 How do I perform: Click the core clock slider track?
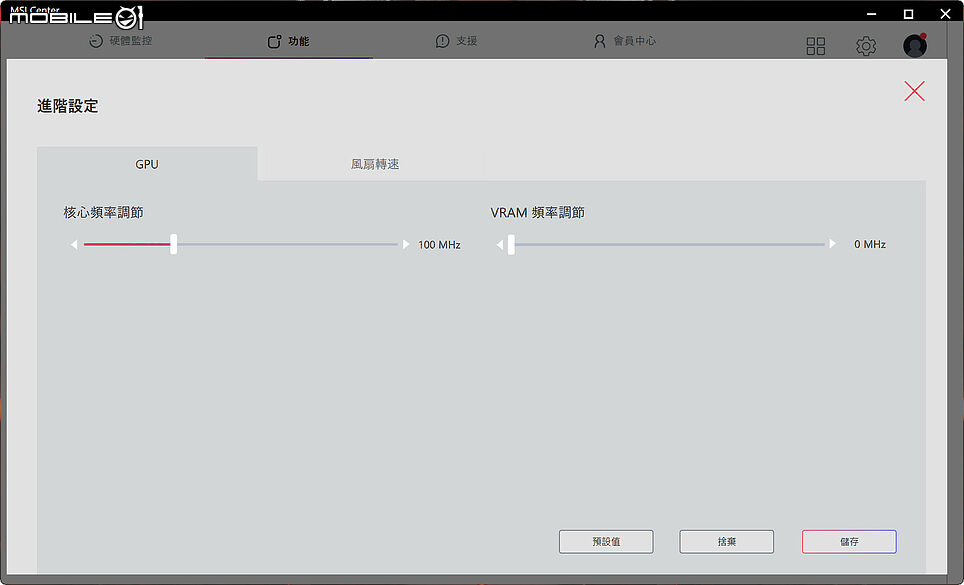[x=240, y=245]
